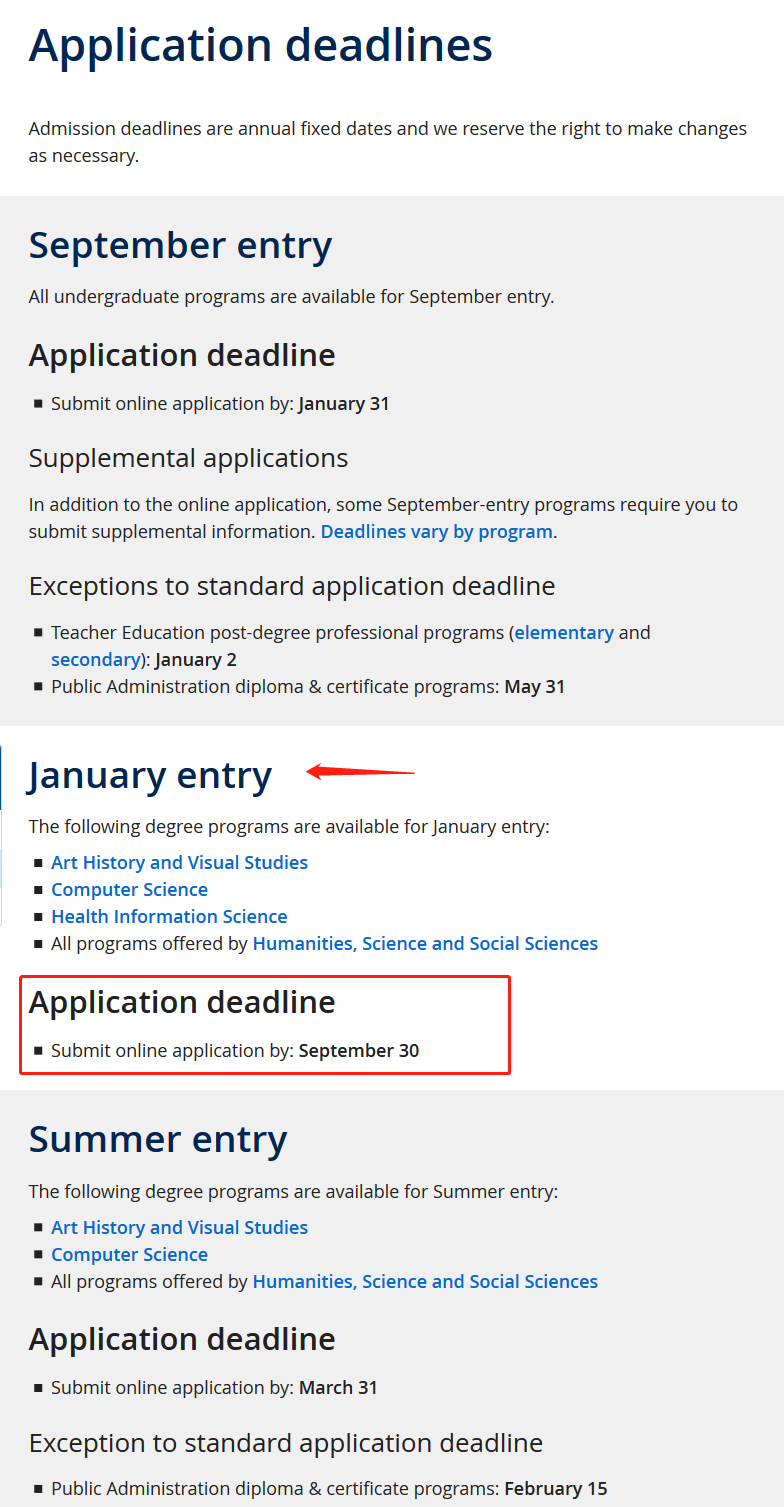Image resolution: width=784 pixels, height=1507 pixels.
Task: Click the "Summer entry" heading
Action: click(x=158, y=1140)
